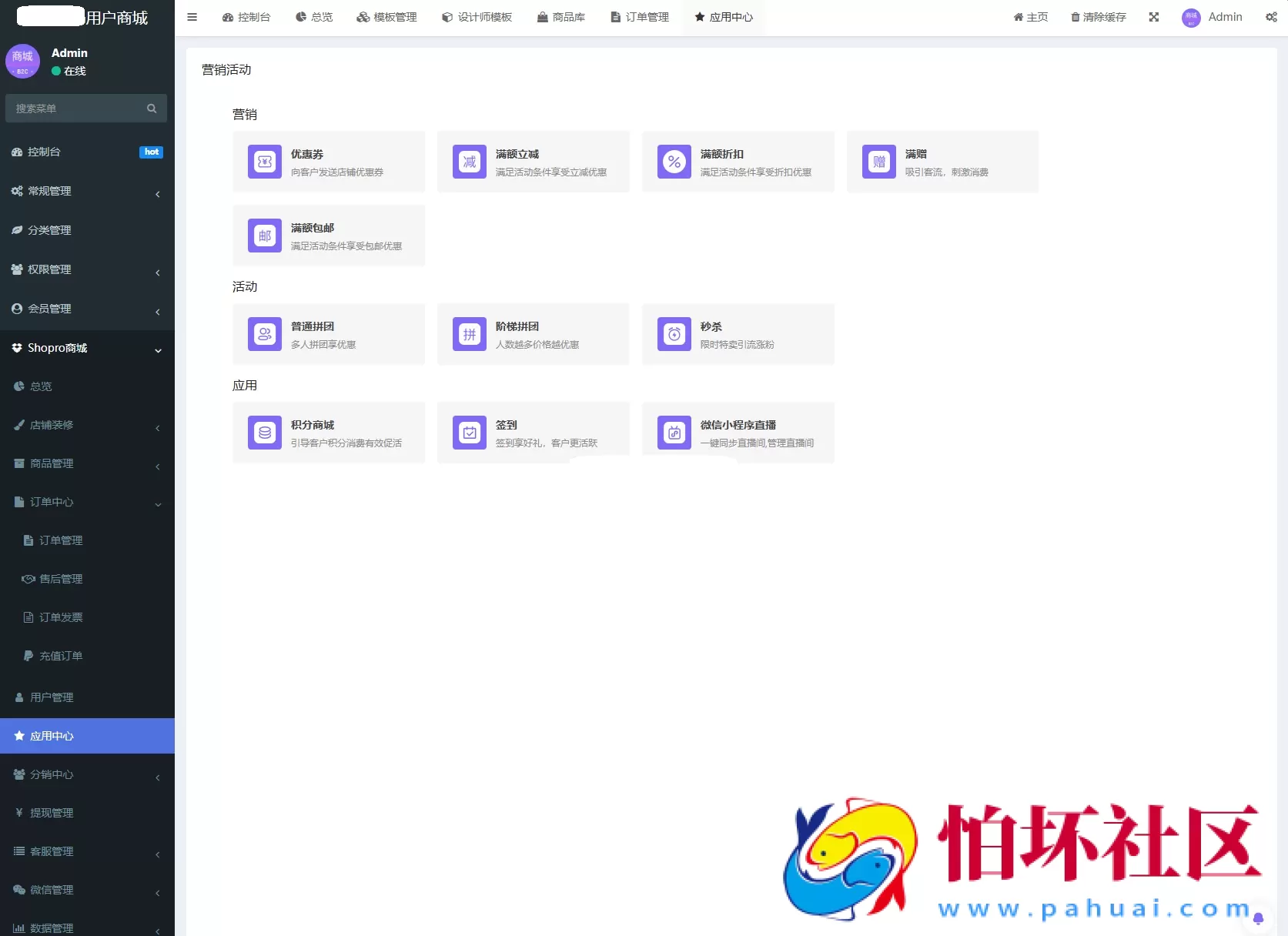Open the 设计师模板 tab
The image size is (1288, 936).
point(477,16)
